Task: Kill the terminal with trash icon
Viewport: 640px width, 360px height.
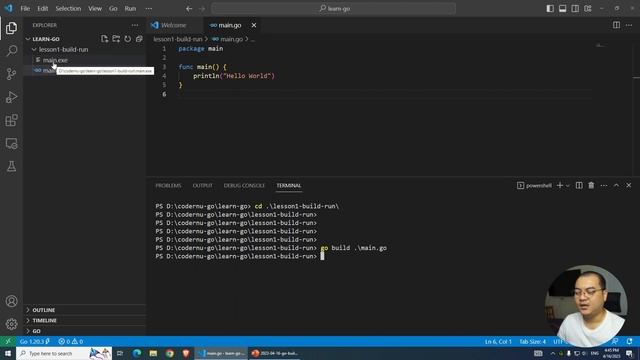Action: [x=591, y=185]
